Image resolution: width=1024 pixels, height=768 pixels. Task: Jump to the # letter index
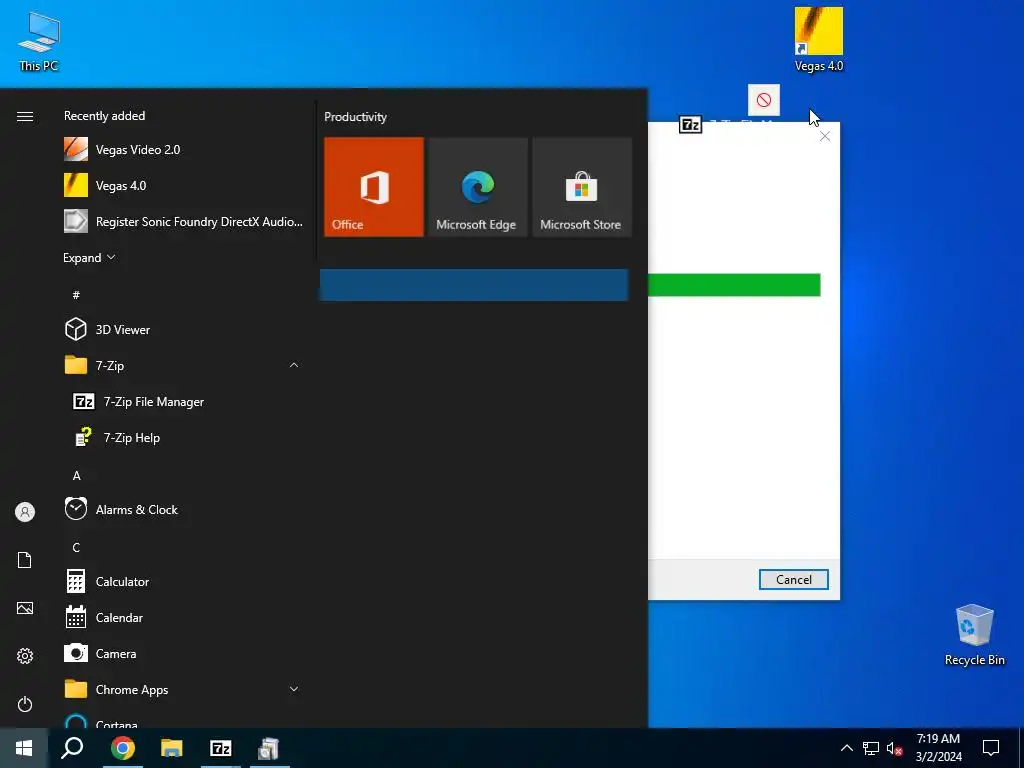(x=76, y=295)
